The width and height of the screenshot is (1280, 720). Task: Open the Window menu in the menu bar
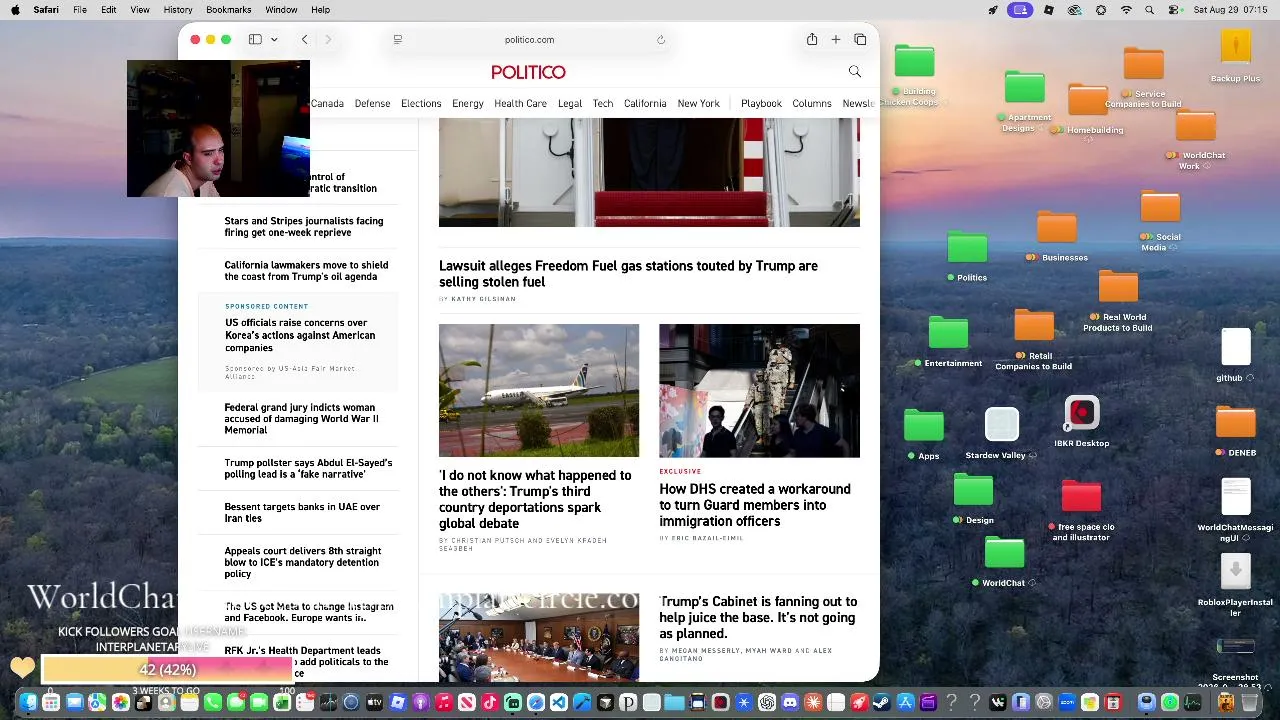point(281,10)
